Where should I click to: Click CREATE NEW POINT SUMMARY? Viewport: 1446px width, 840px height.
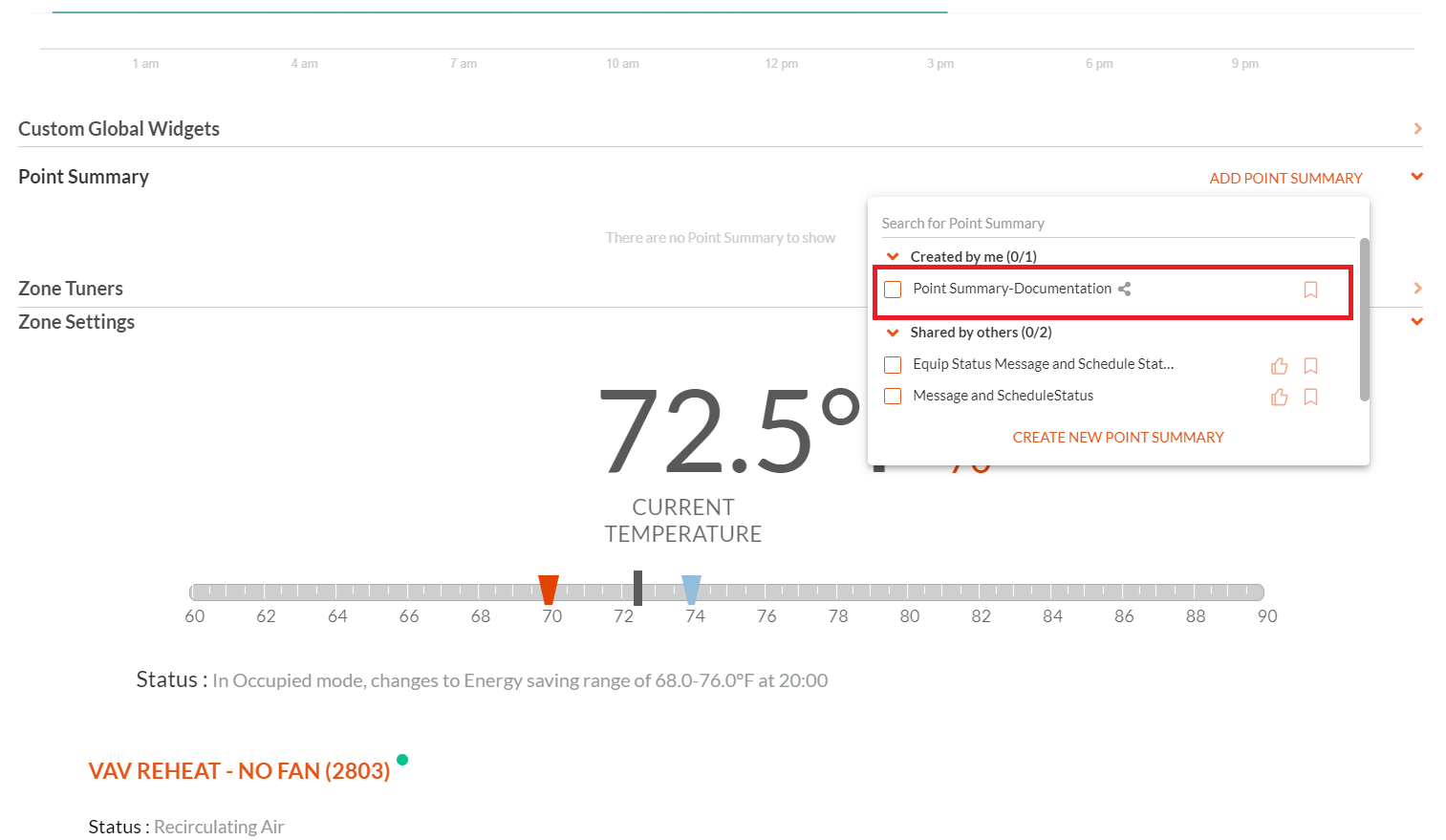tap(1118, 437)
